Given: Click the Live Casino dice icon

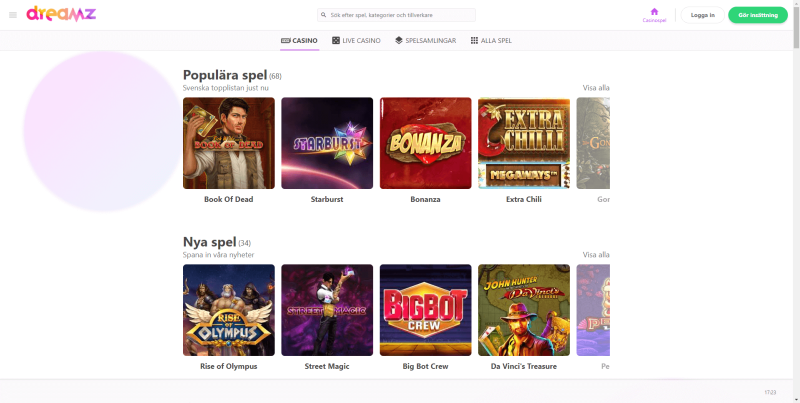Looking at the screenshot, I should [x=336, y=40].
